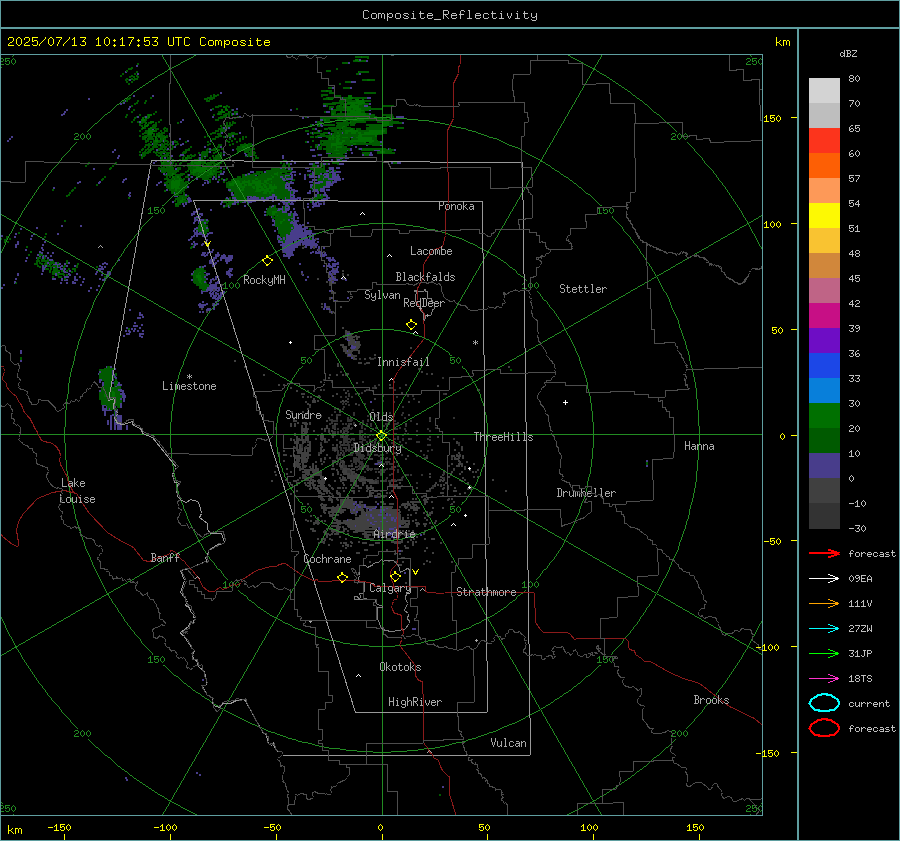Click the current legend label
This screenshot has height=841, width=900.
[x=868, y=703]
